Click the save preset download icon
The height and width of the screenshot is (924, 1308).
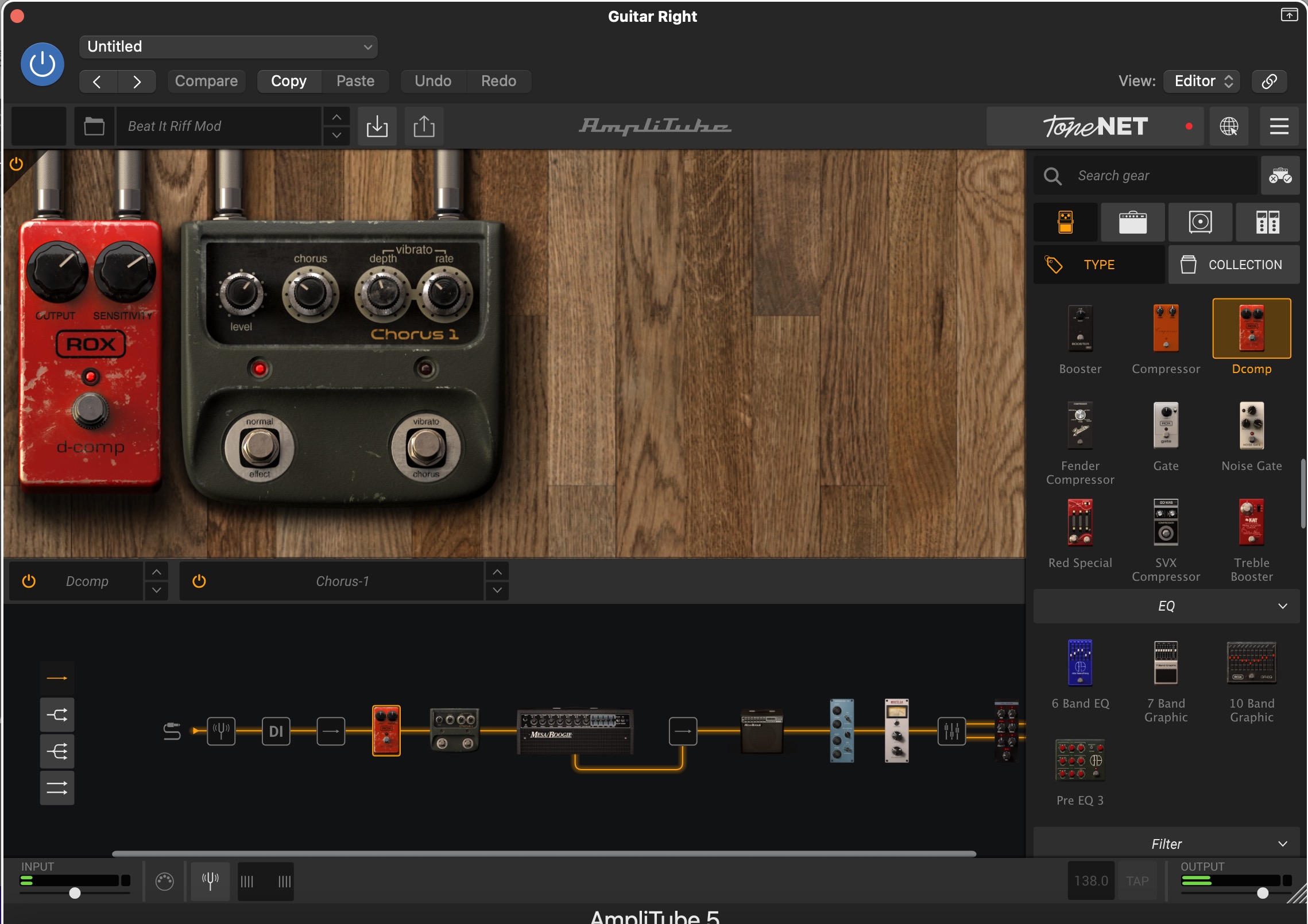point(377,126)
